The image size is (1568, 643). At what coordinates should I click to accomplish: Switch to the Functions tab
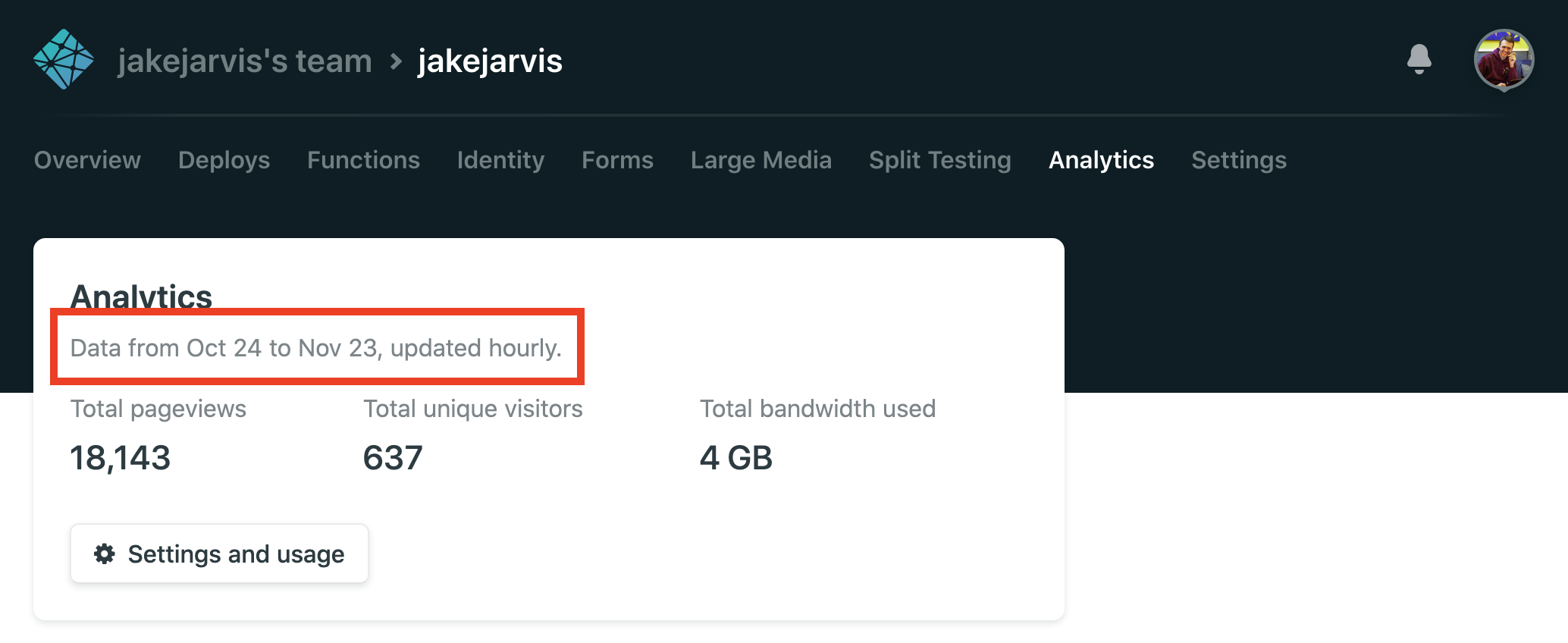tap(363, 161)
